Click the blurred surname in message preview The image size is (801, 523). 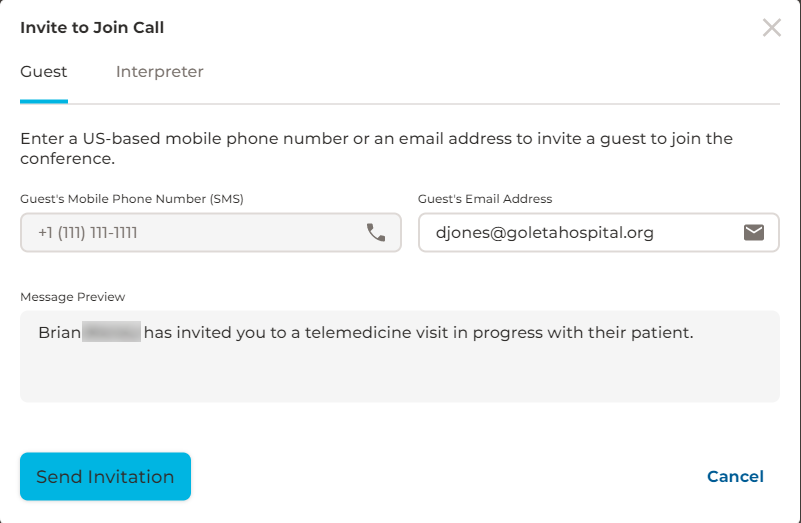coord(111,332)
